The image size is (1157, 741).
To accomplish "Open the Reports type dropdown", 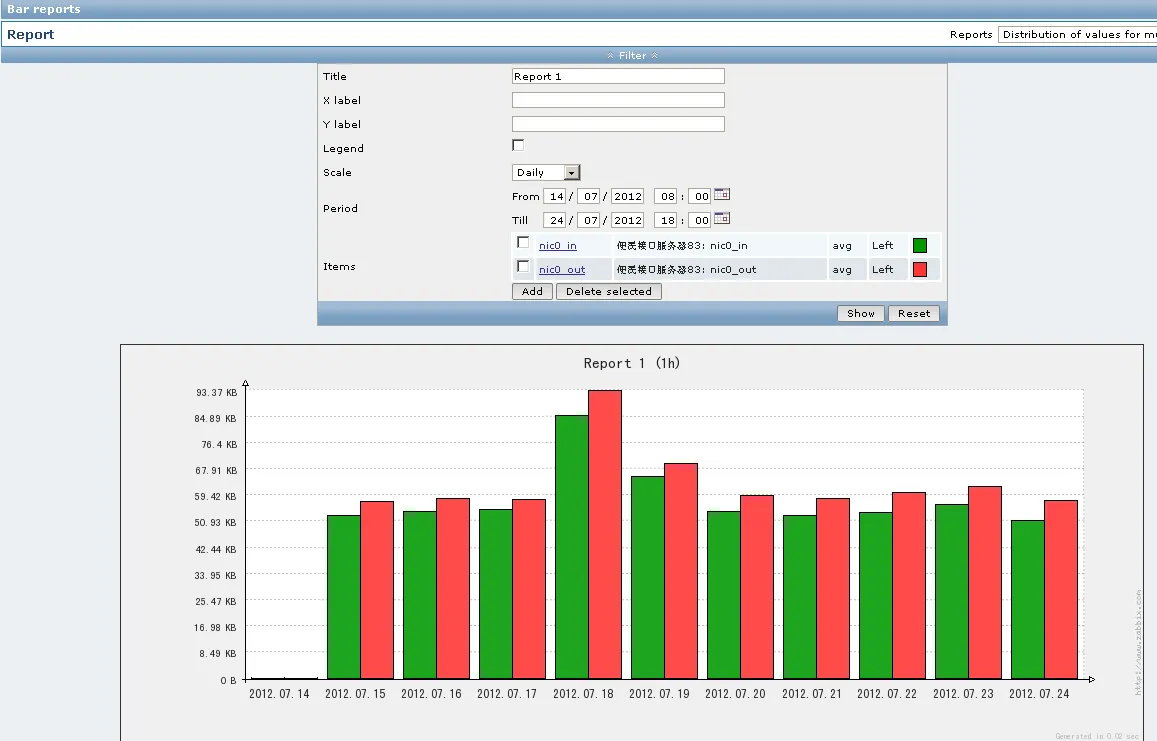I will click(x=1077, y=35).
